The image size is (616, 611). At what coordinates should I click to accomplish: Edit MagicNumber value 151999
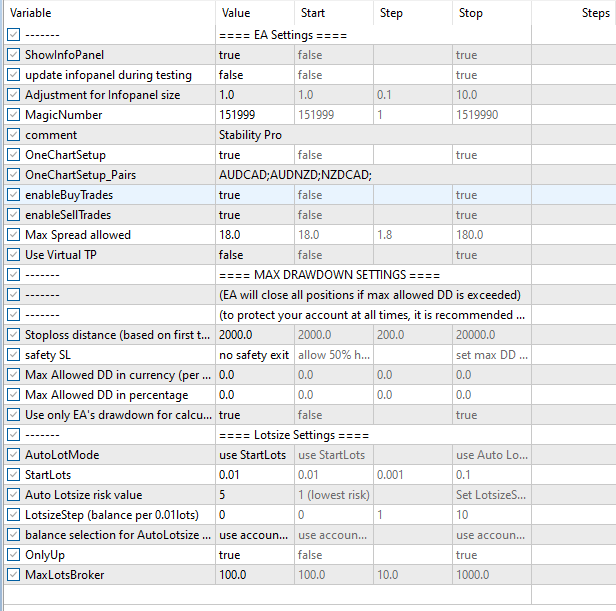[255, 115]
